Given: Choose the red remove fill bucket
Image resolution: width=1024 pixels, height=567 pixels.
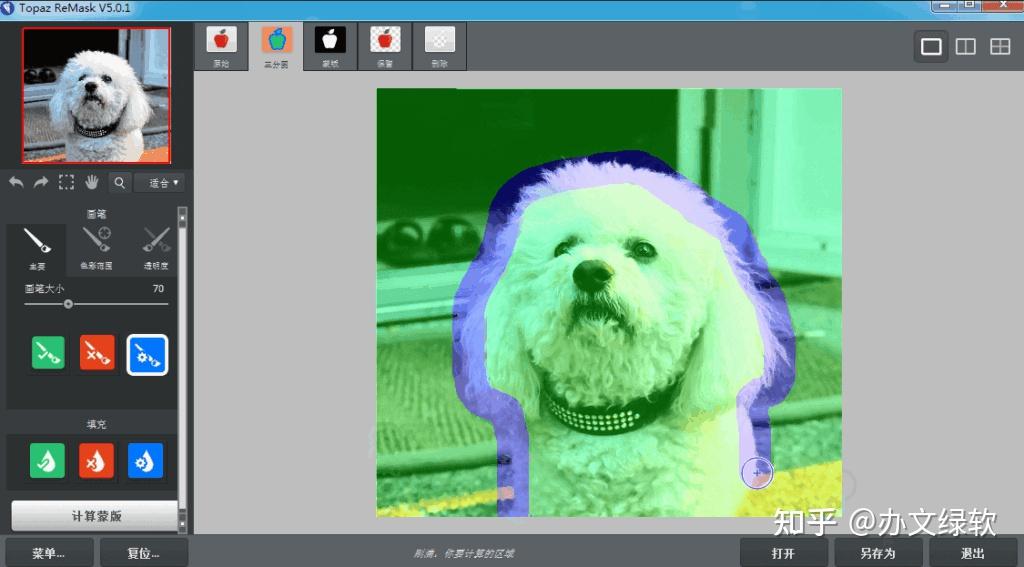Looking at the screenshot, I should pos(97,460).
